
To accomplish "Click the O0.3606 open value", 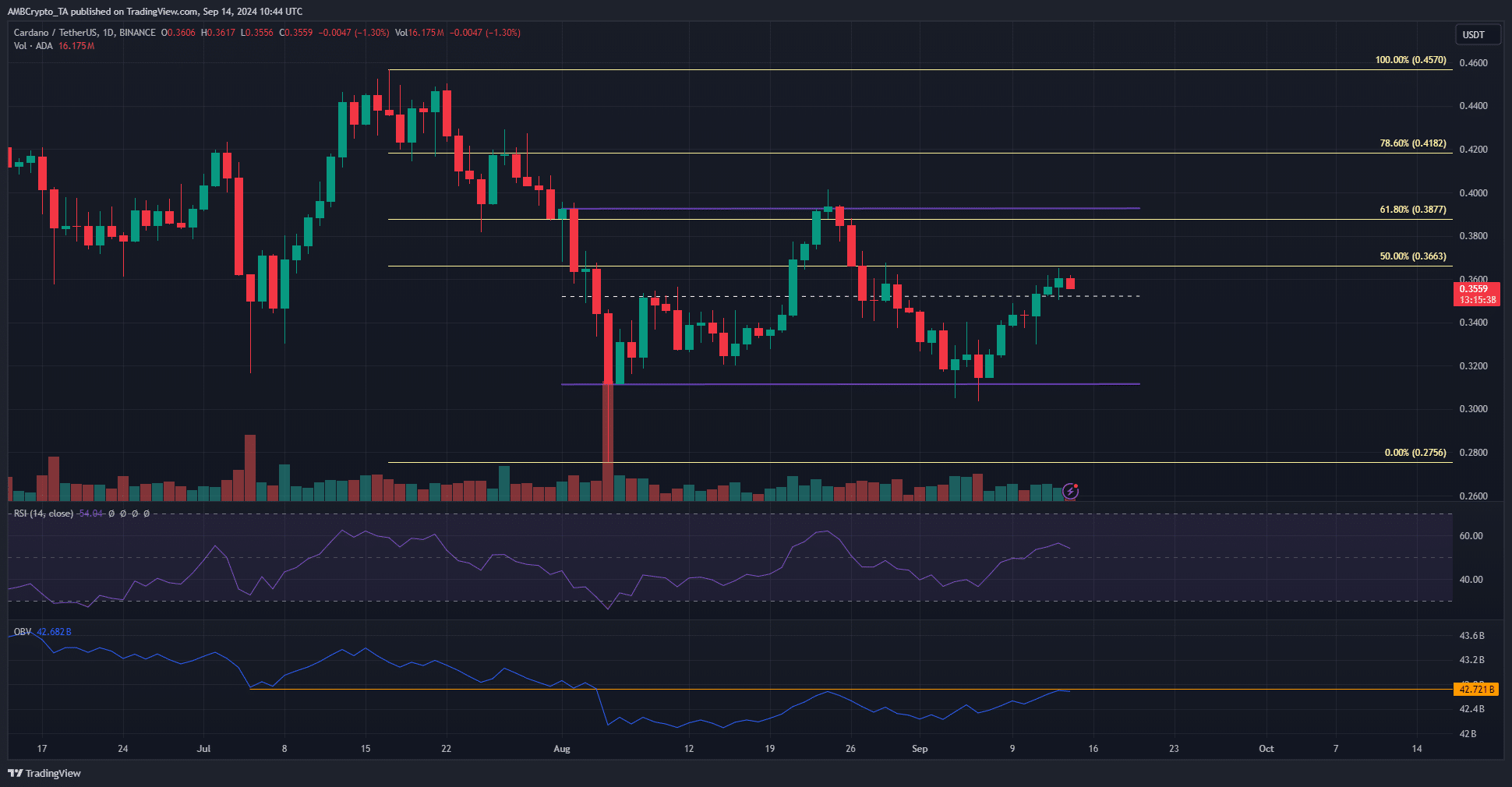I will (178, 33).
